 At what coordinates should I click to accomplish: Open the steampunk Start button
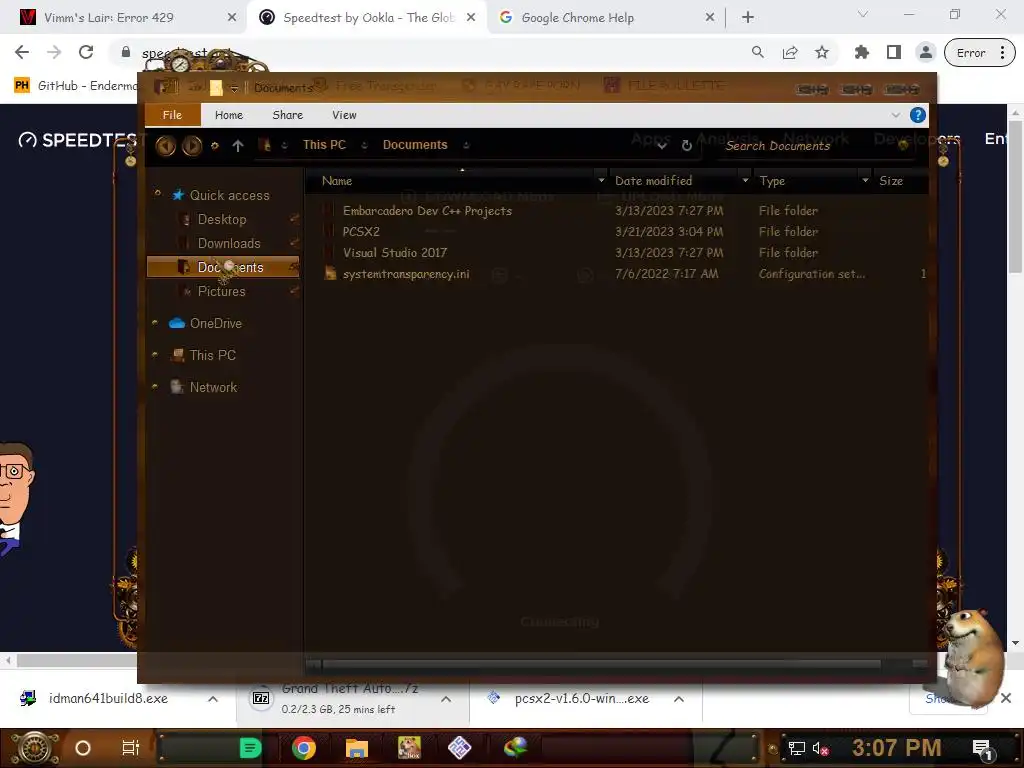[x=34, y=748]
